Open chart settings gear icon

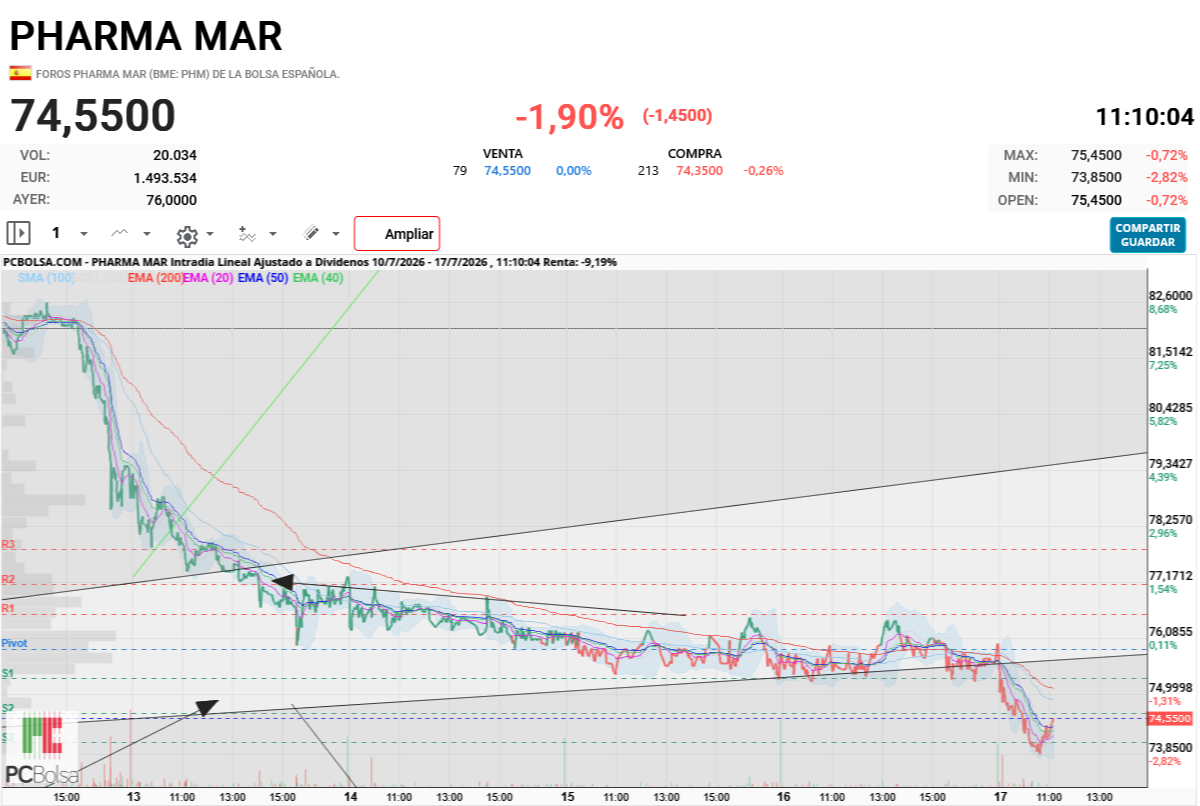click(186, 236)
